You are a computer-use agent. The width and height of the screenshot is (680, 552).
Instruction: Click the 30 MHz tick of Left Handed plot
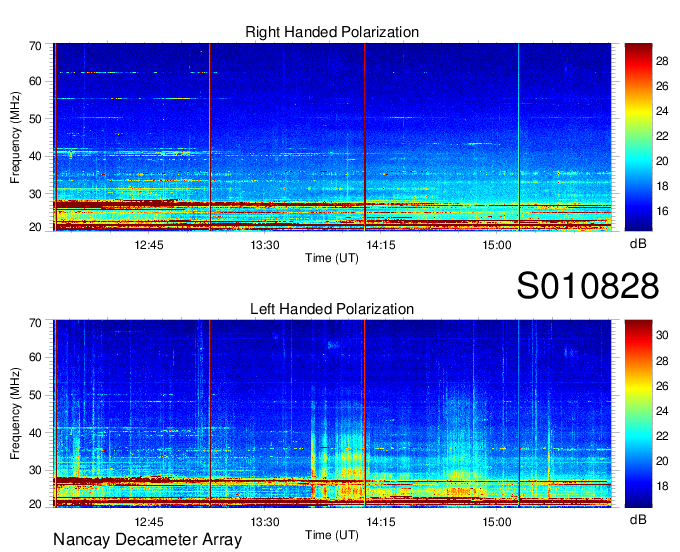[x=36, y=470]
